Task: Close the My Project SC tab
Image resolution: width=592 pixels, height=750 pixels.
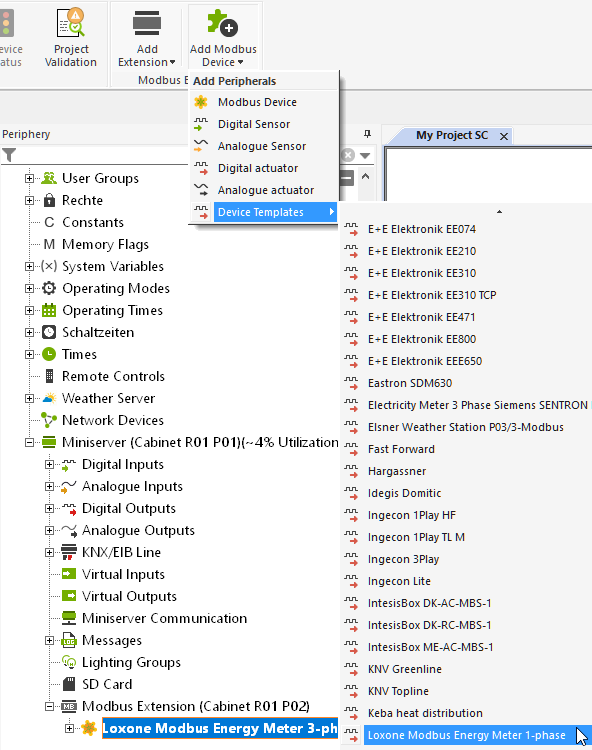Action: click(x=504, y=136)
